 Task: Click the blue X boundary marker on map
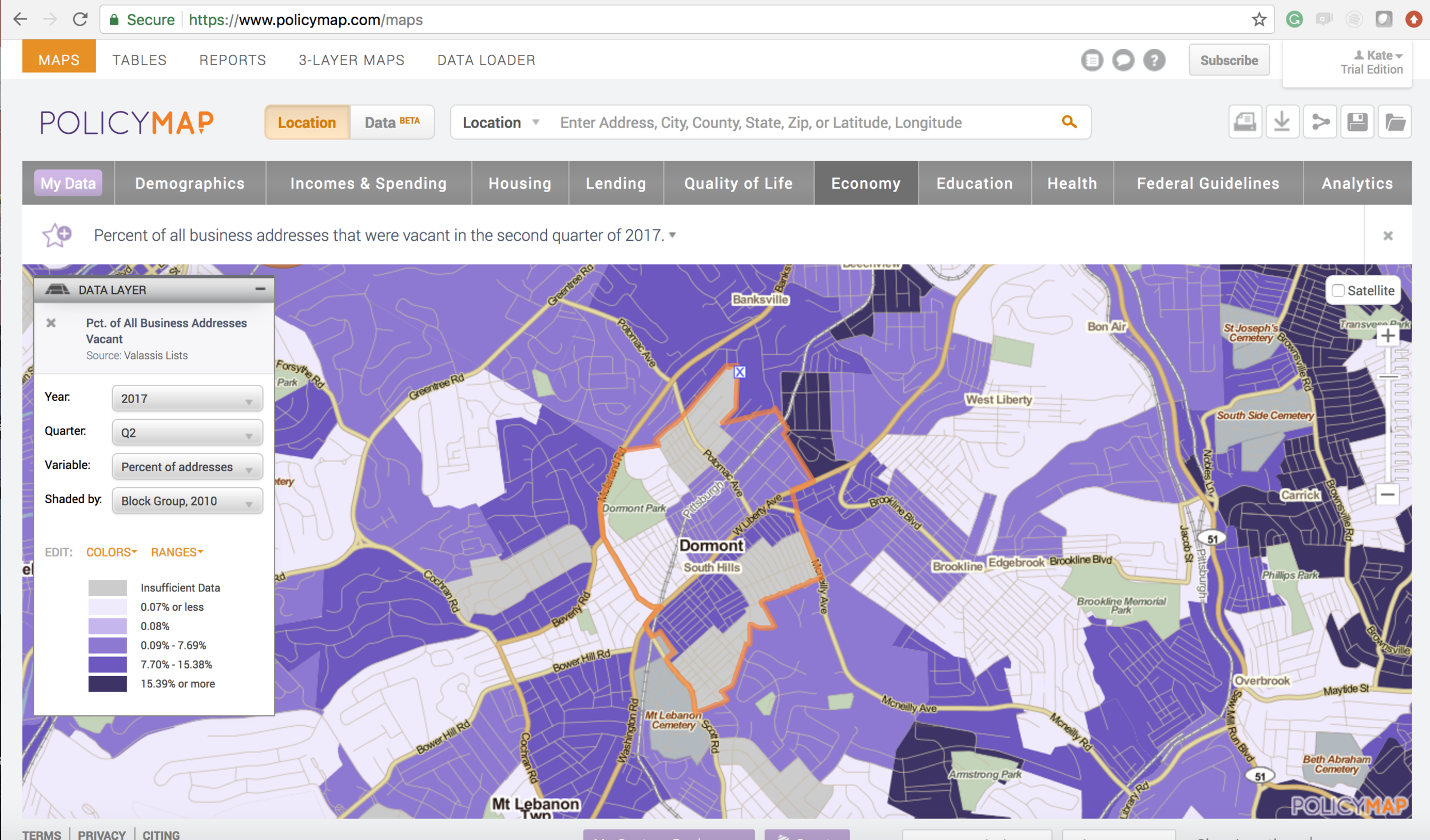coord(740,372)
